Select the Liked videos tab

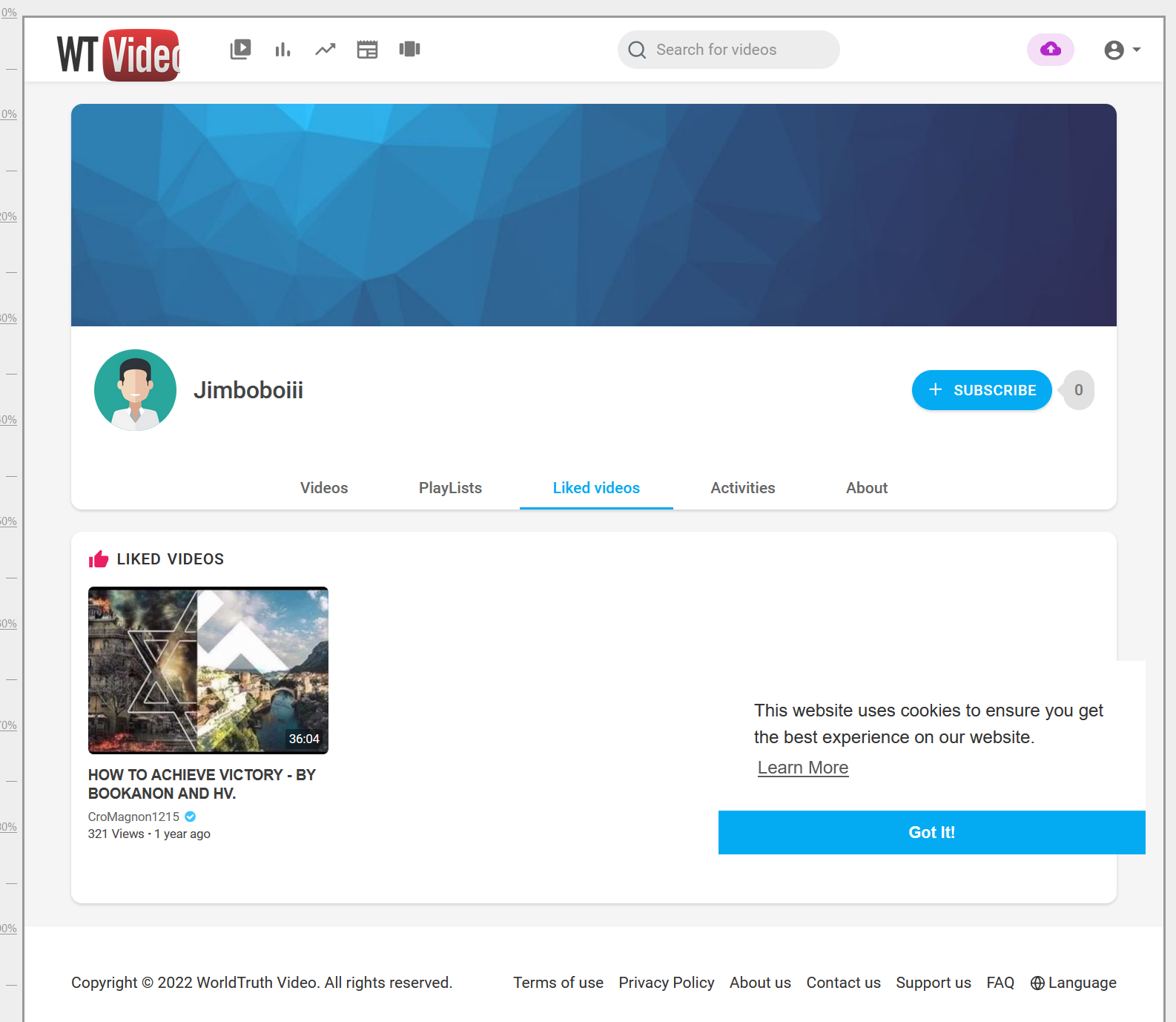tap(596, 488)
